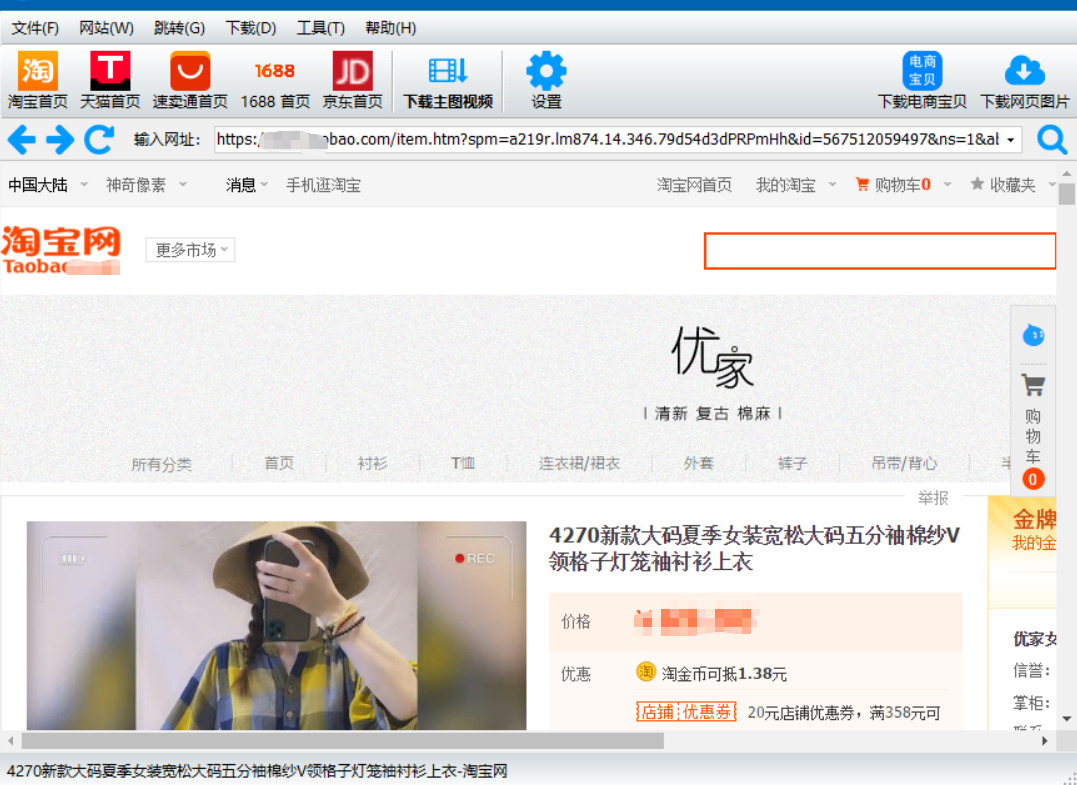Click the Tmall homepage icon

pos(110,72)
